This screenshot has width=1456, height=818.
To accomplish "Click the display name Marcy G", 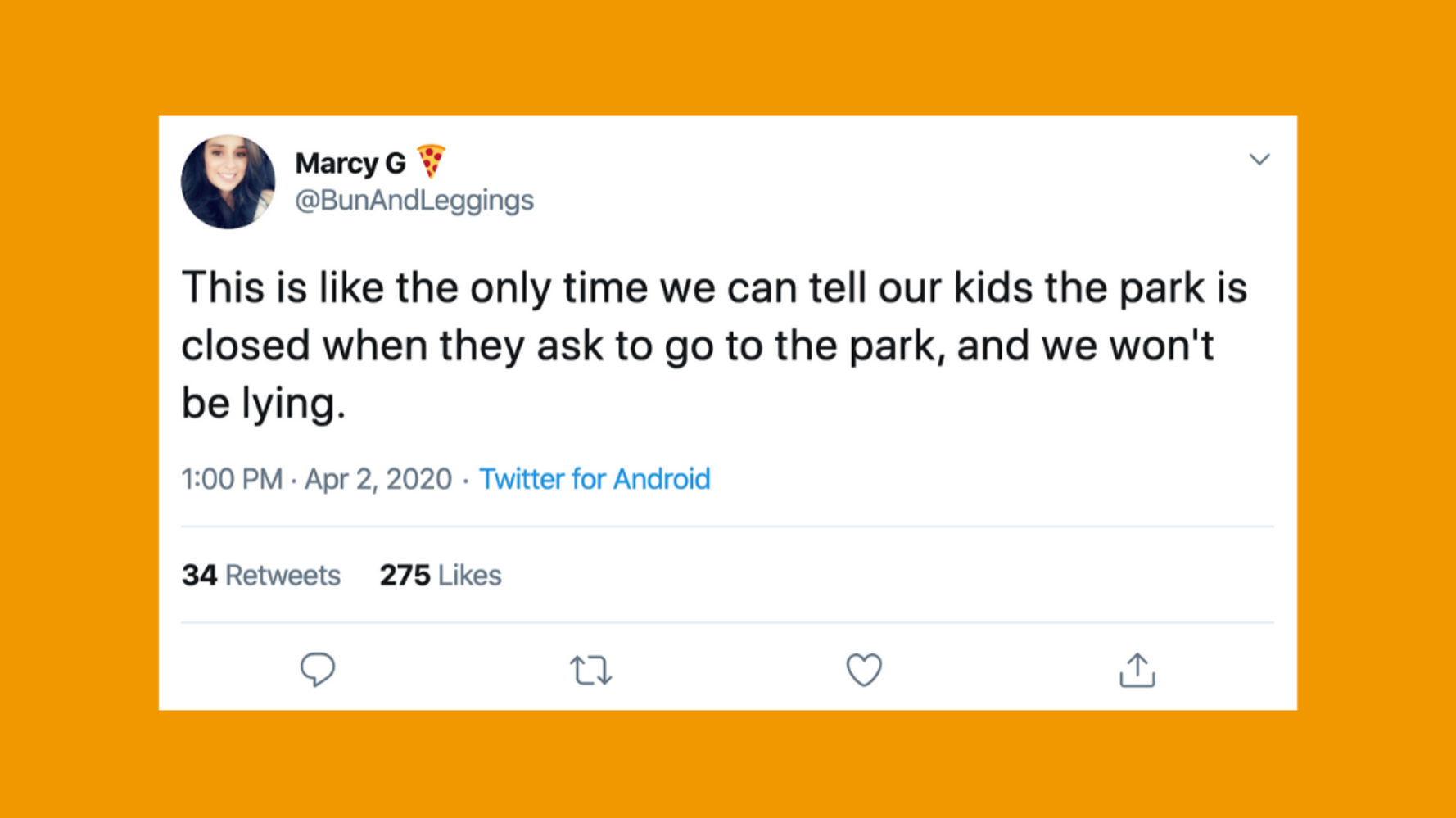I will [350, 164].
